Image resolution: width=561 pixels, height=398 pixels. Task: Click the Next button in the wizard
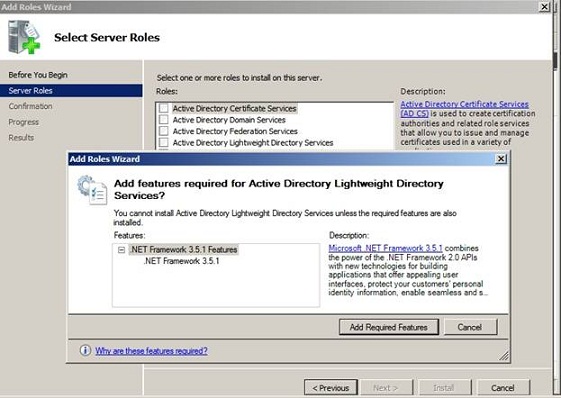[386, 388]
